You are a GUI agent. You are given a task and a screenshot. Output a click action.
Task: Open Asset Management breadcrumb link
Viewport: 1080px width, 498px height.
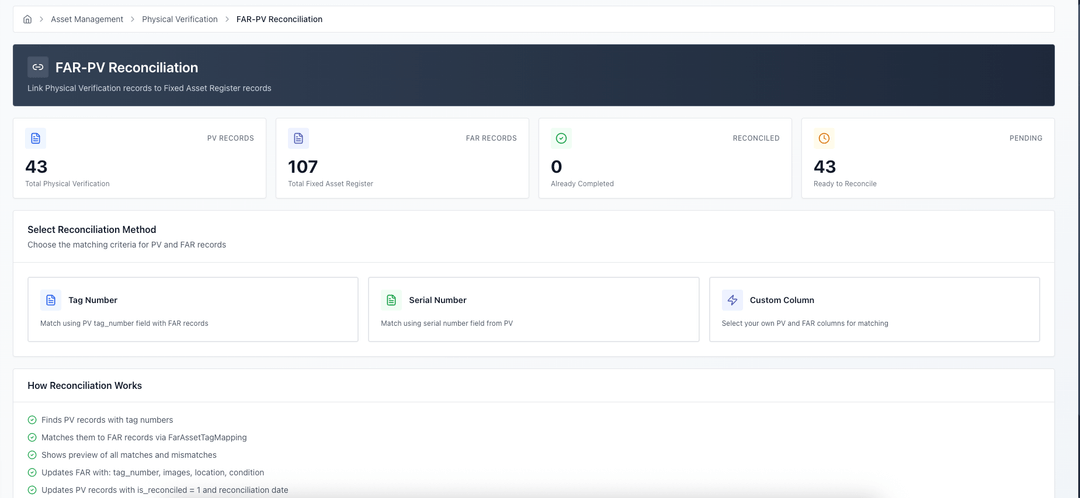87,19
